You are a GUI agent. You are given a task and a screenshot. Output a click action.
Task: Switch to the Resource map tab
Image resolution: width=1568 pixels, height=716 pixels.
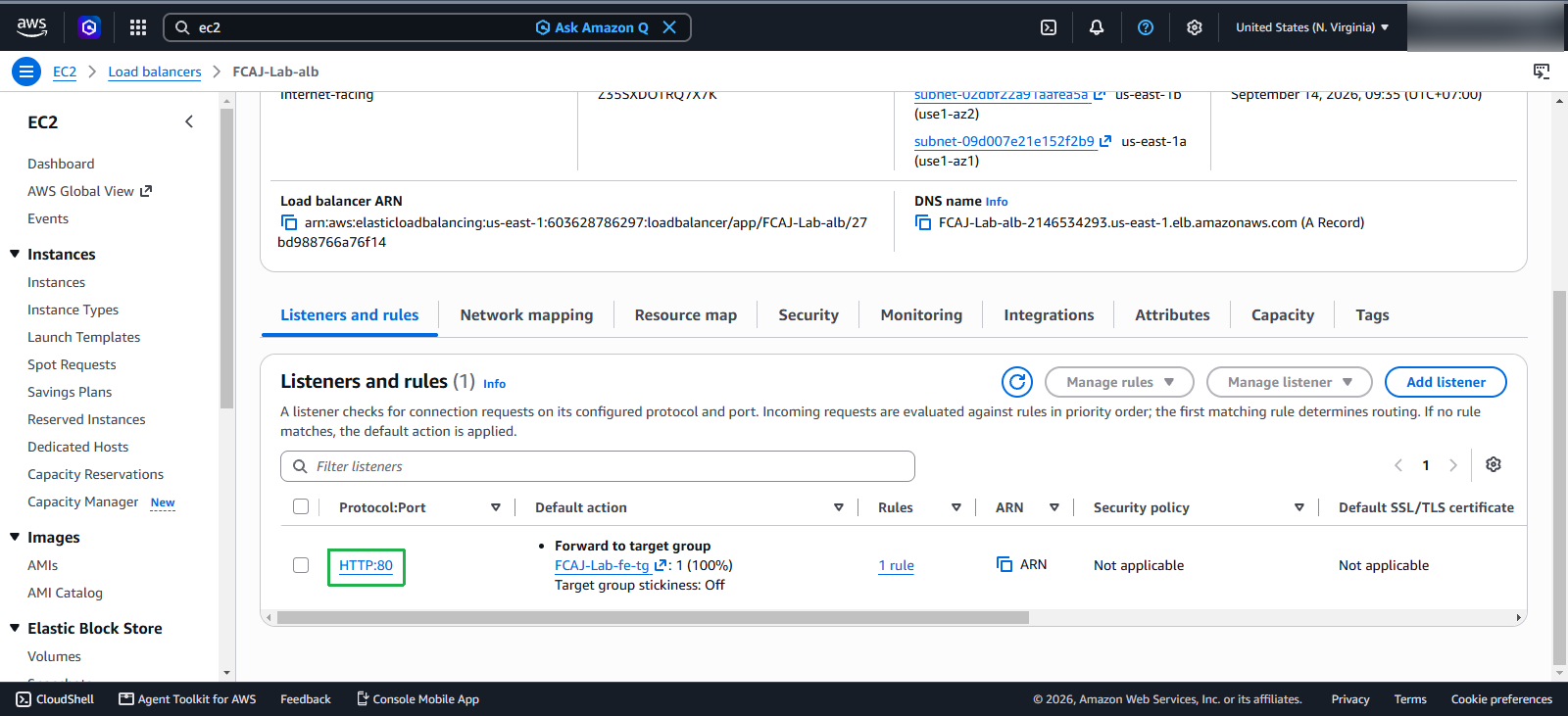[x=686, y=315]
